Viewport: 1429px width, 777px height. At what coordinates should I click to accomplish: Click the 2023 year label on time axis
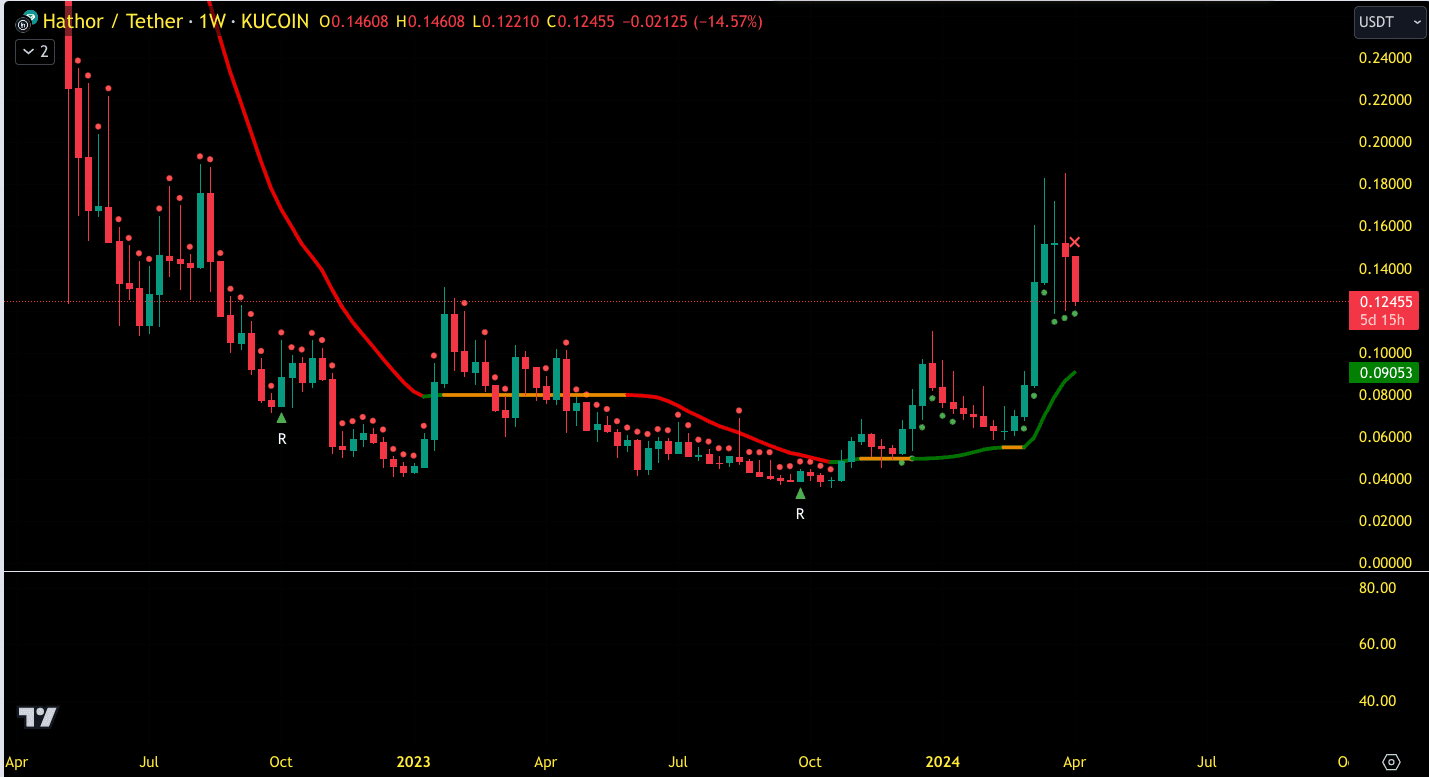tap(413, 762)
